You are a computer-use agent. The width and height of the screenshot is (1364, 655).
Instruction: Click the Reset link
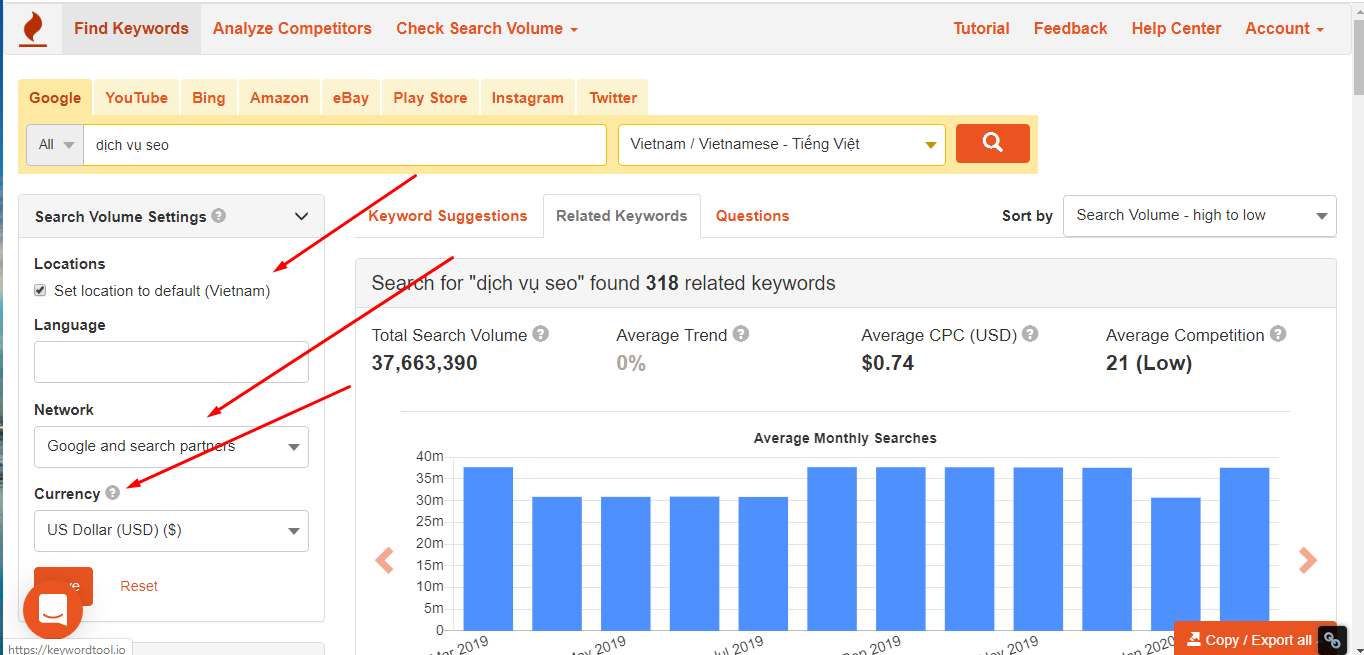[x=139, y=586]
